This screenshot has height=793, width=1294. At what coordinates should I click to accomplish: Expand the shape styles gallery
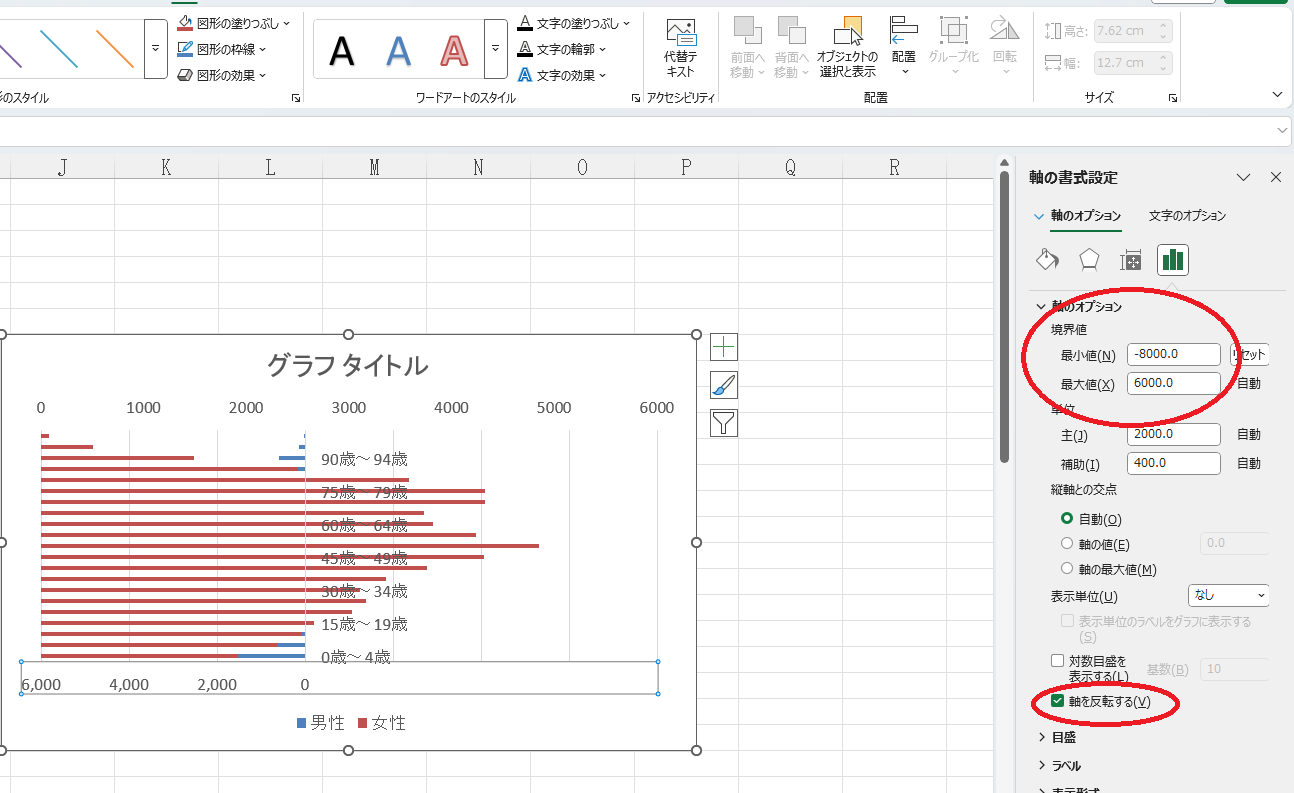[156, 48]
